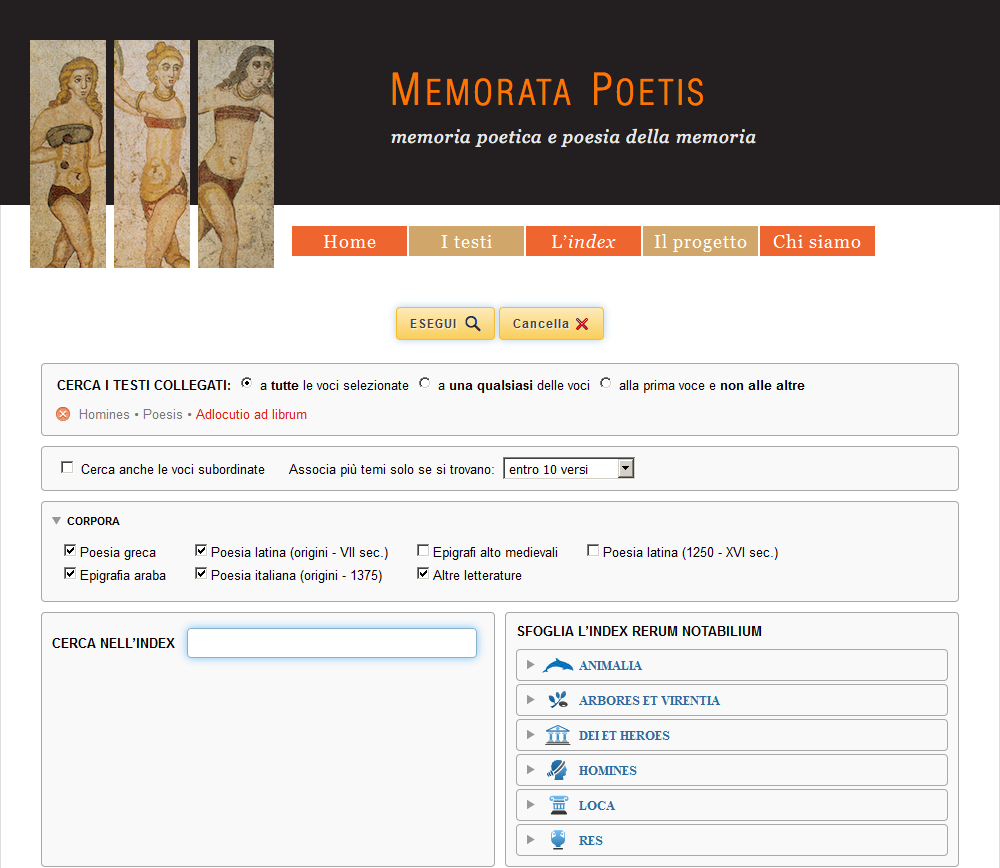Click the Adlocutio ad librum link
The height and width of the screenshot is (868, 1000).
pyautogui.click(x=251, y=415)
